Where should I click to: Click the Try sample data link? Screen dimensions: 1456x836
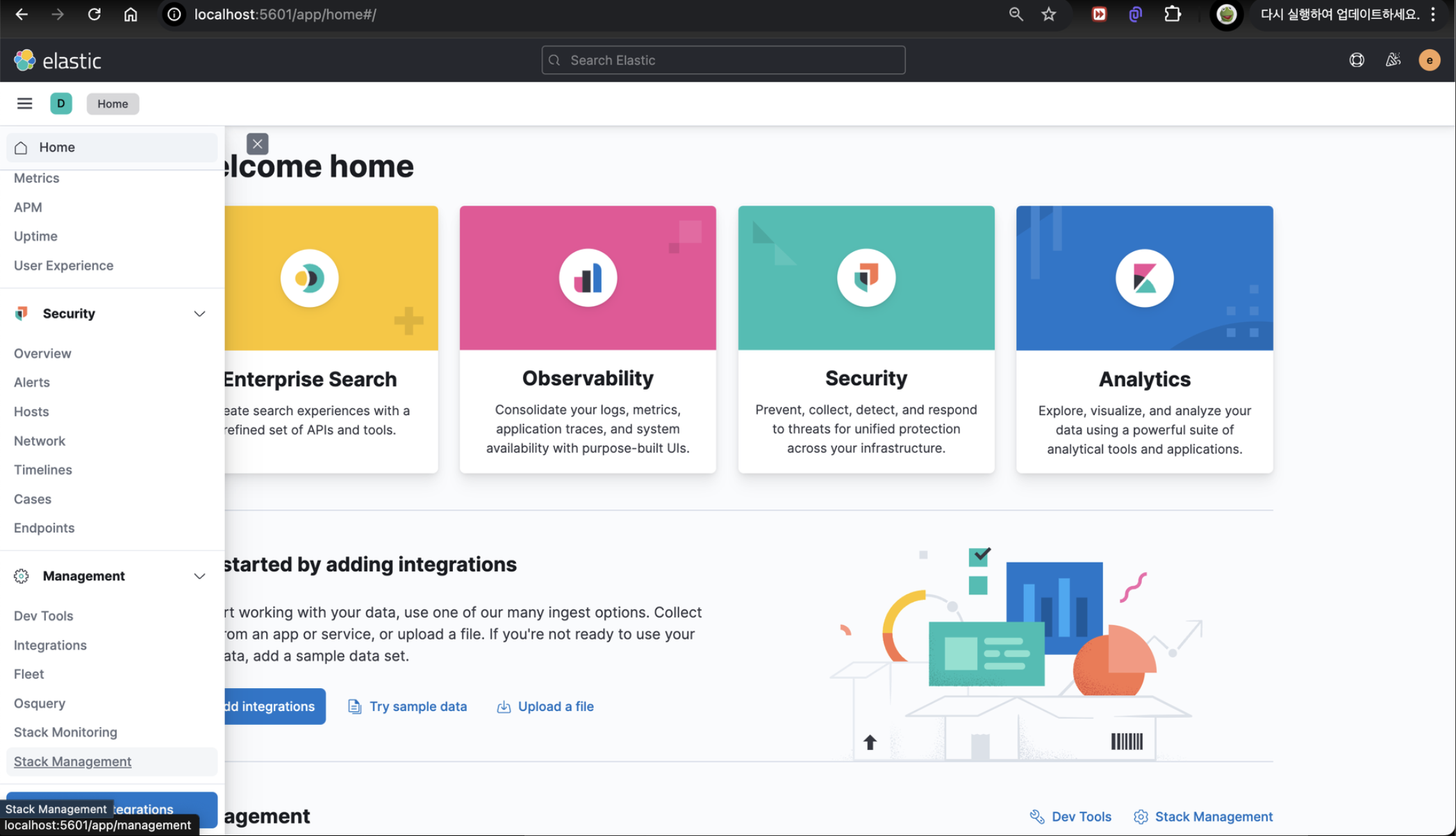(417, 706)
